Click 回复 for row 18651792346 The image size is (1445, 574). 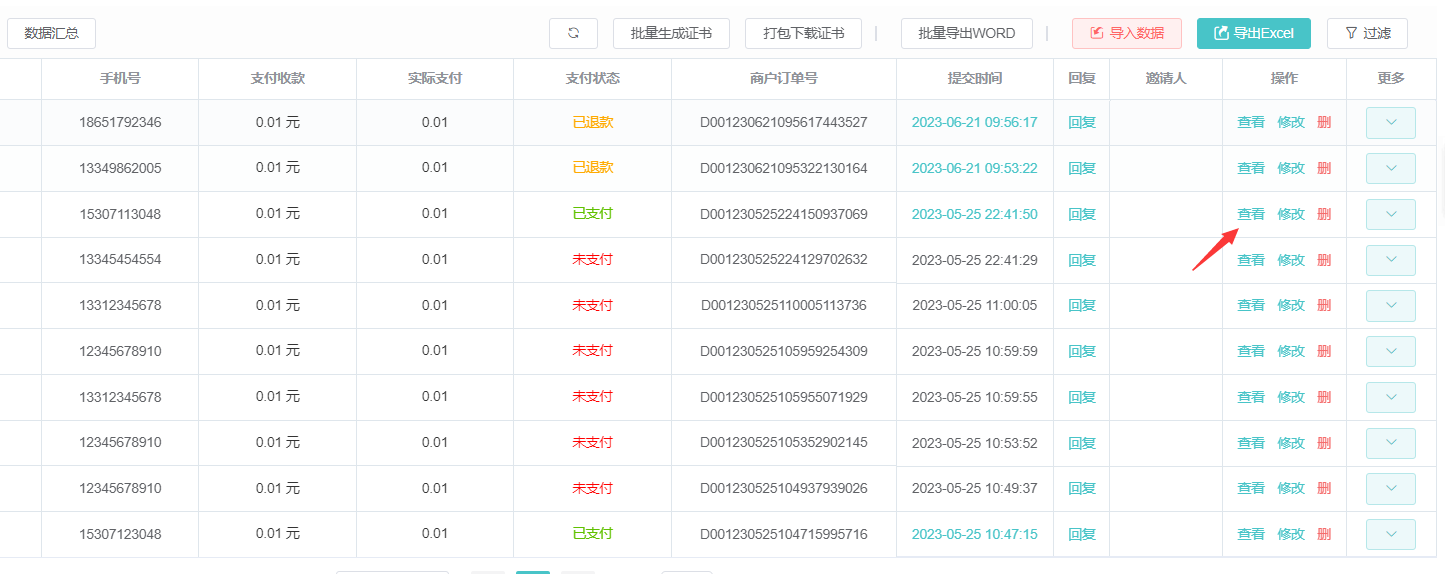(1082, 123)
